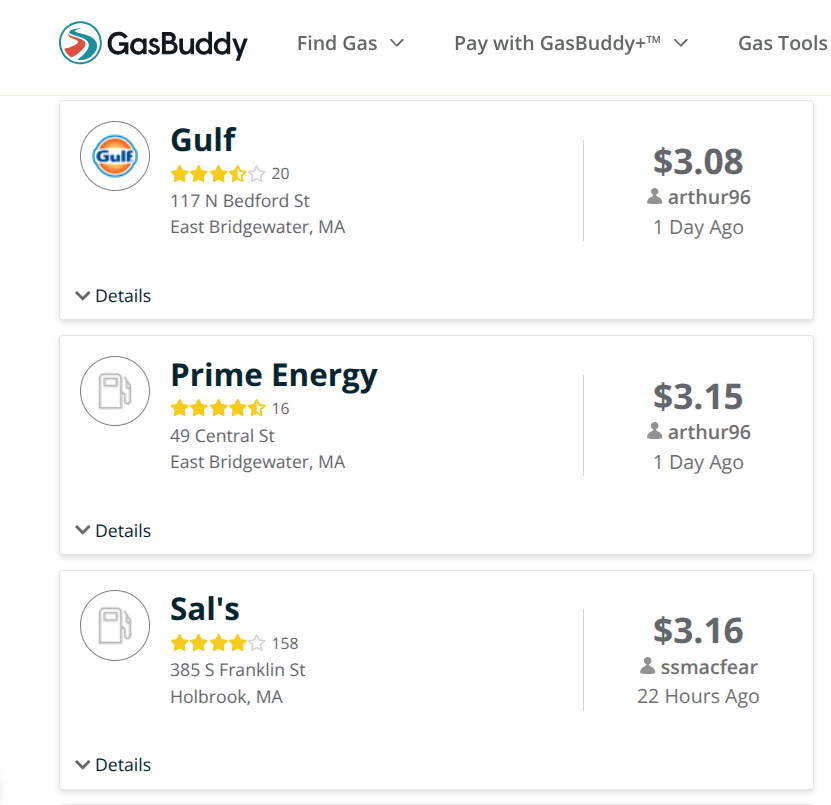This screenshot has width=831, height=805.
Task: Open the Gulf station name link
Action: tap(203, 140)
